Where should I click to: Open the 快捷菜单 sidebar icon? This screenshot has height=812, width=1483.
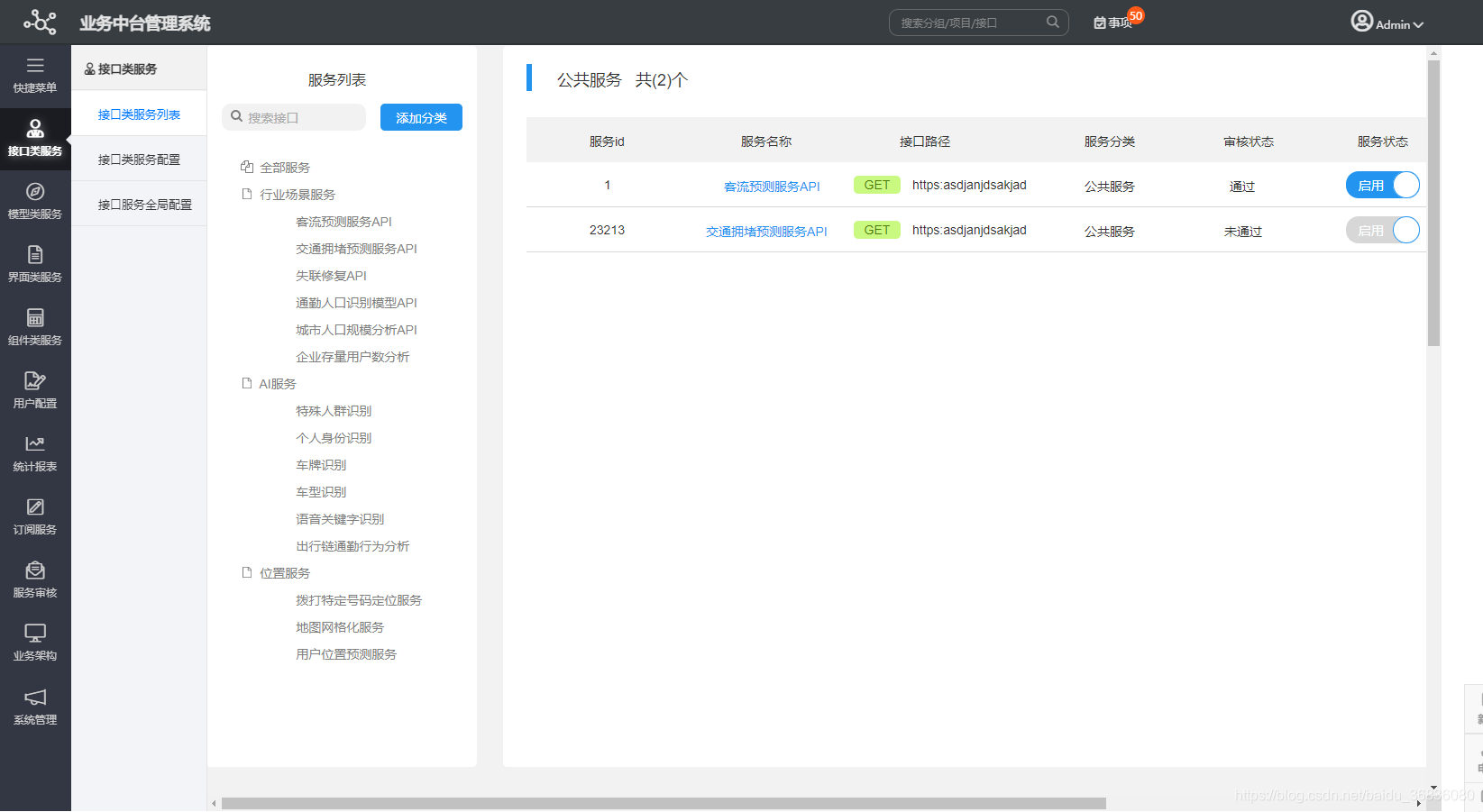pyautogui.click(x=35, y=75)
